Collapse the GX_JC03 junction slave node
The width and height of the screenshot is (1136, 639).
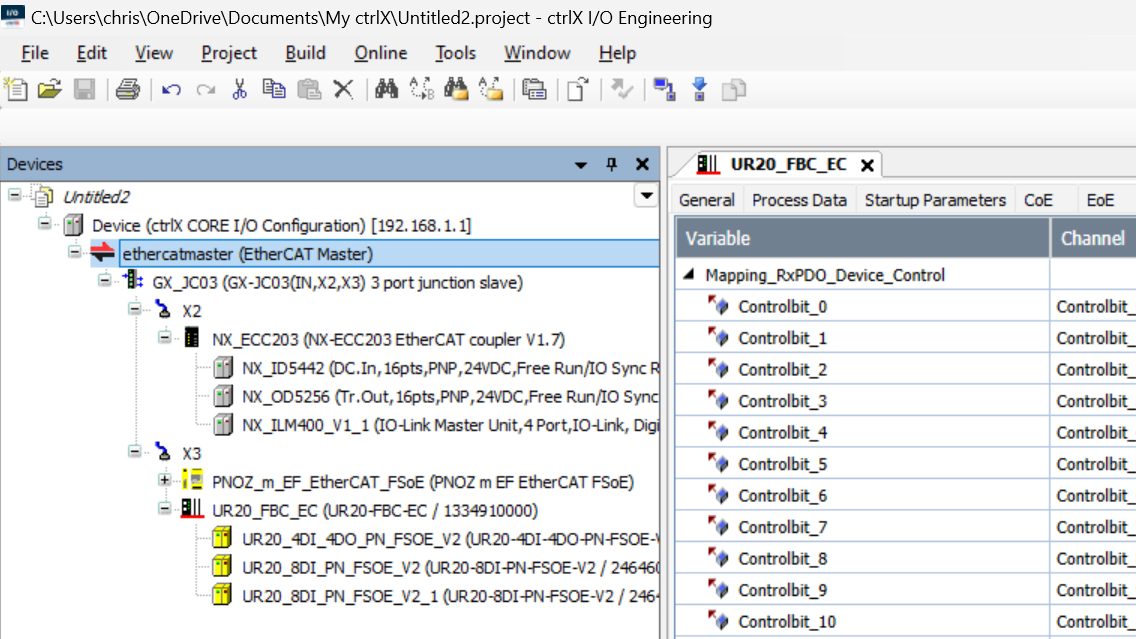tap(105, 280)
